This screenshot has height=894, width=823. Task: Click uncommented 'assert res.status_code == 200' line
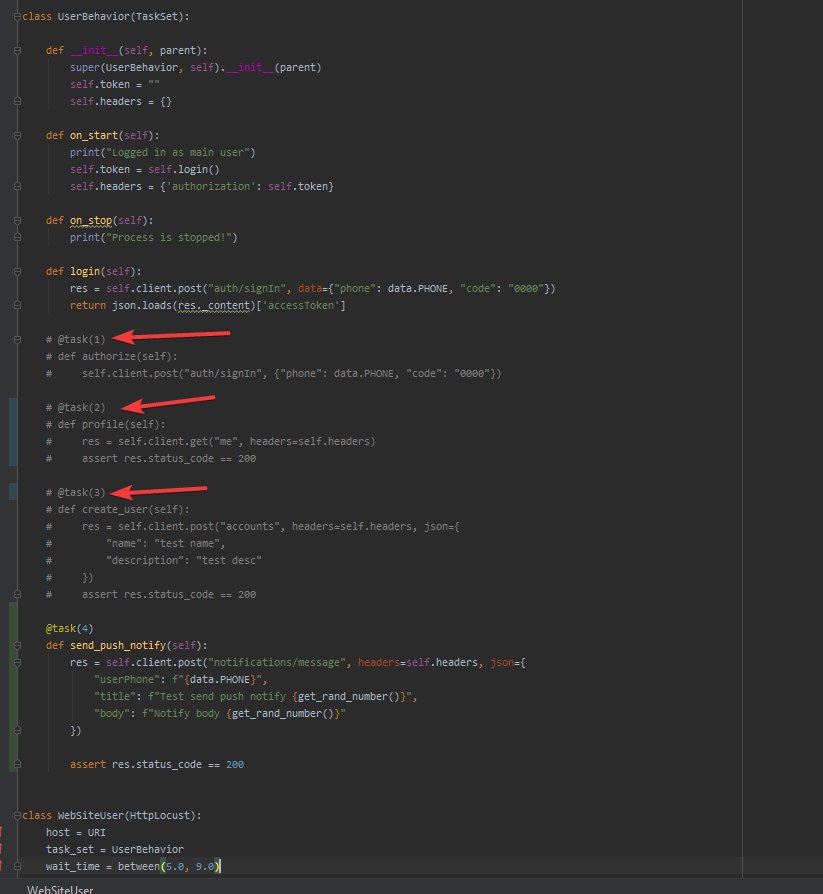pos(157,765)
